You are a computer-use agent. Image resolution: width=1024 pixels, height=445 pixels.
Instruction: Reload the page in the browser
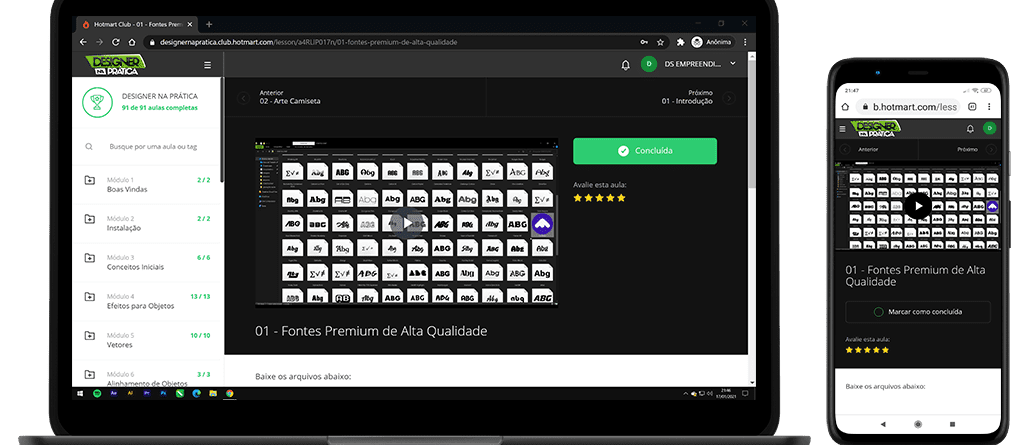tap(116, 42)
